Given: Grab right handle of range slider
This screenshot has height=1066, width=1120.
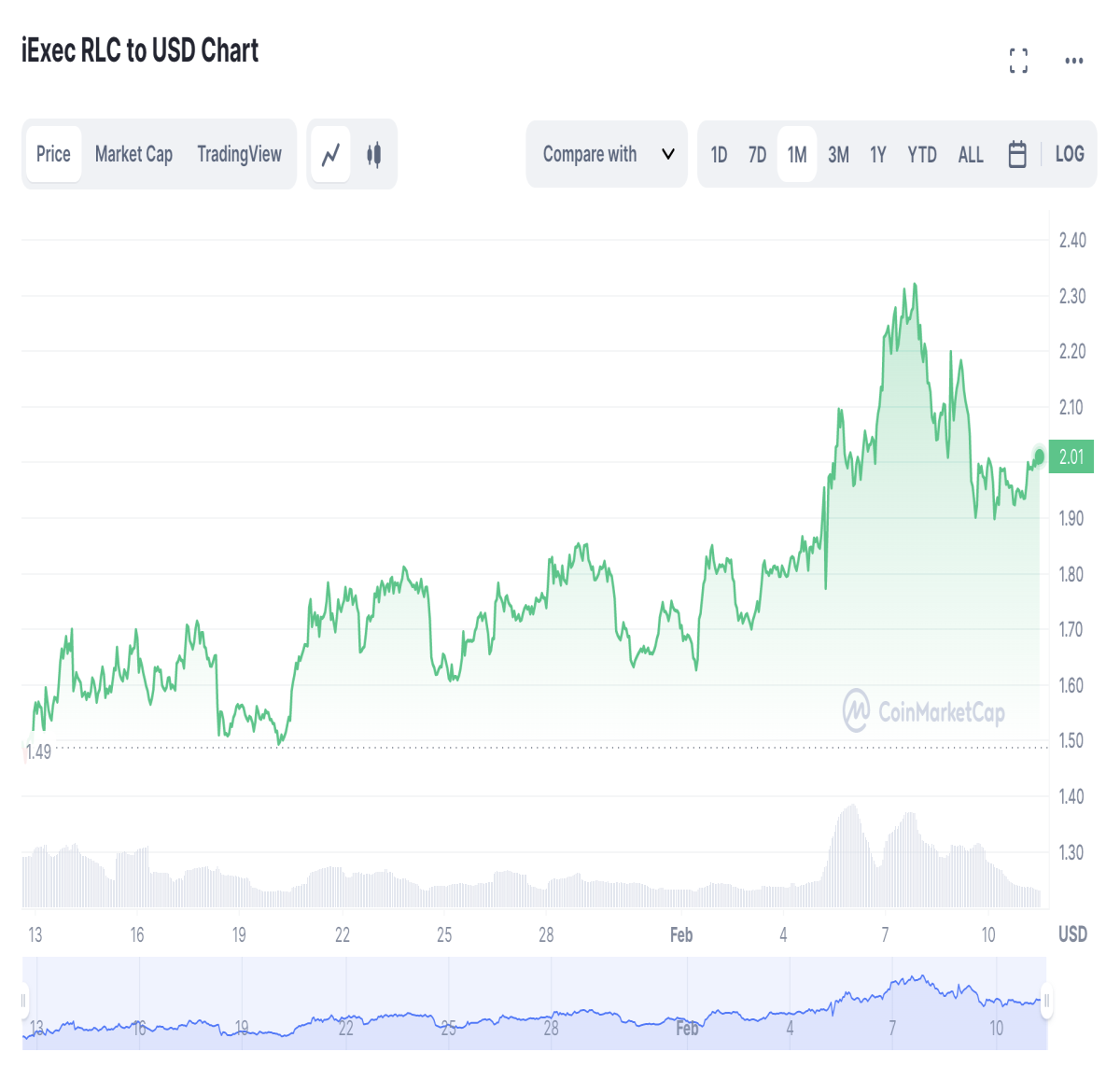Looking at the screenshot, I should point(1047,1001).
